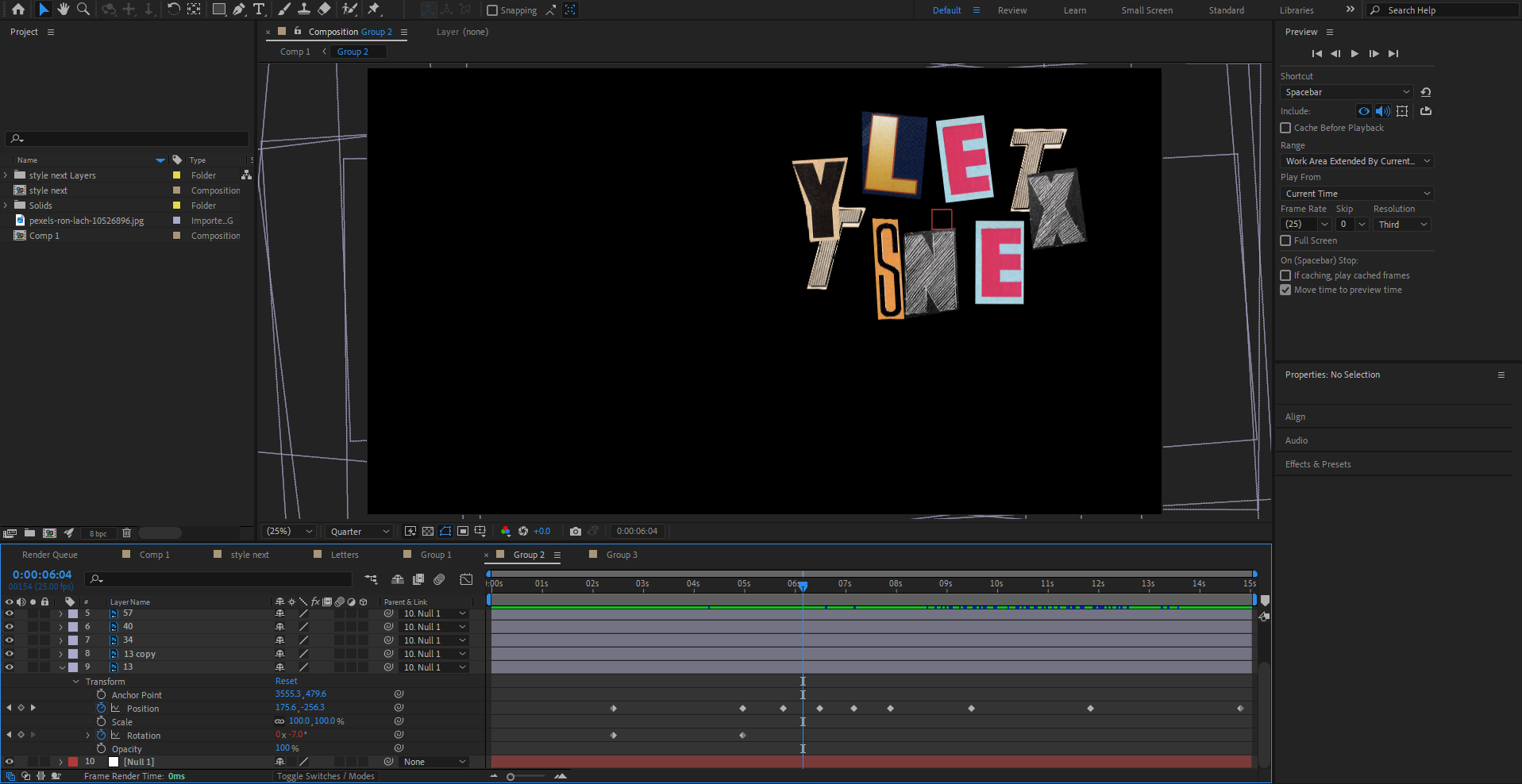Check If caching, play cached frames

pos(1285,275)
